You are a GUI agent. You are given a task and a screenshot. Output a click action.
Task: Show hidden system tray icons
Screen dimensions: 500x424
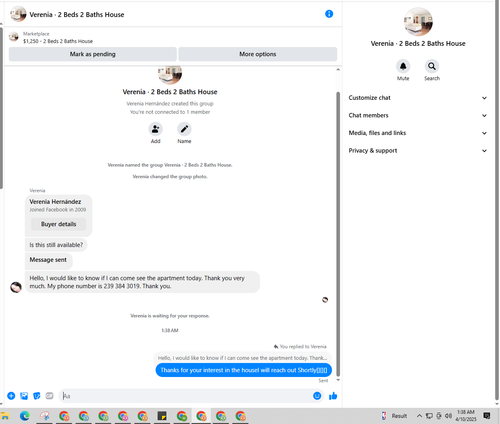419,416
